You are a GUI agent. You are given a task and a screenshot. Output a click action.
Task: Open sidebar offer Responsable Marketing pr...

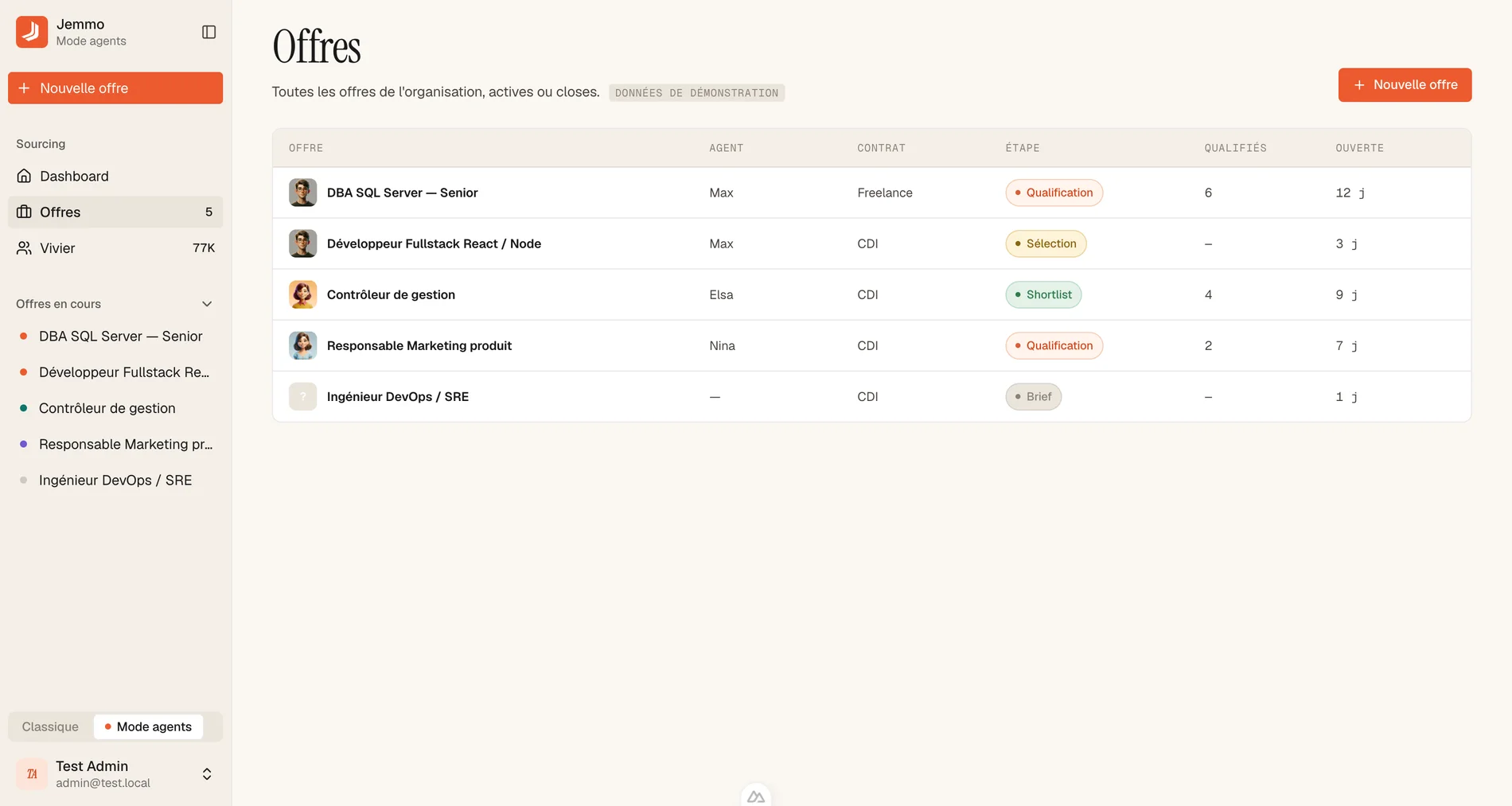point(115,444)
